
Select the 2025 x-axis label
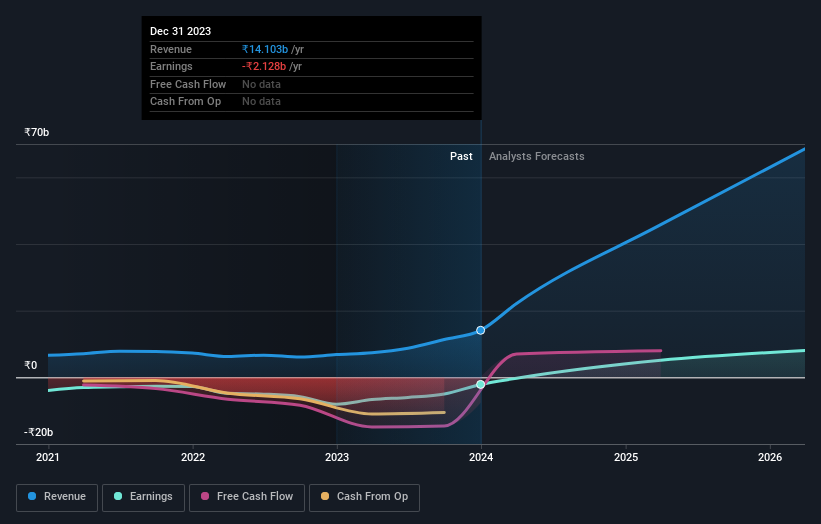coord(626,457)
